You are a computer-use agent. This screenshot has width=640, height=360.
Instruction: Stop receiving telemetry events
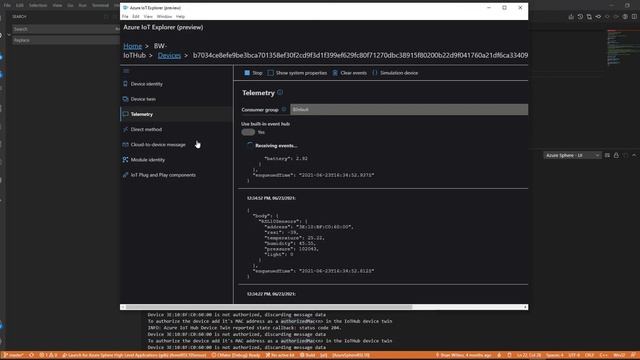pos(253,73)
